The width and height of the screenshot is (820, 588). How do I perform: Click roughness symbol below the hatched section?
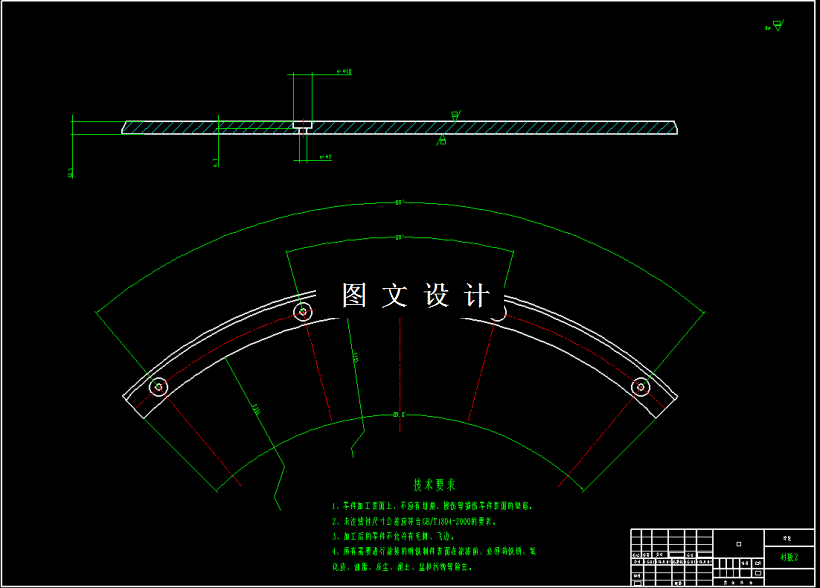tap(441, 140)
